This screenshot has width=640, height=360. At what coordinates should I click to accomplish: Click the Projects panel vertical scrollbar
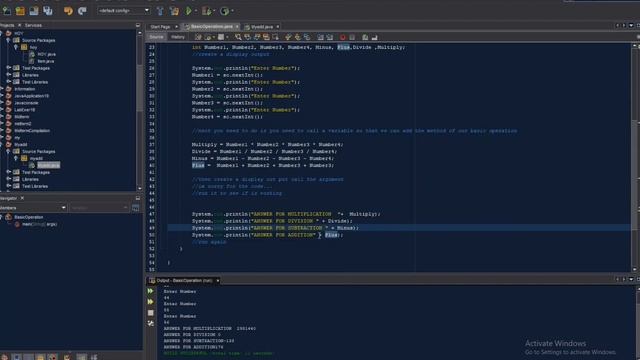[140, 110]
